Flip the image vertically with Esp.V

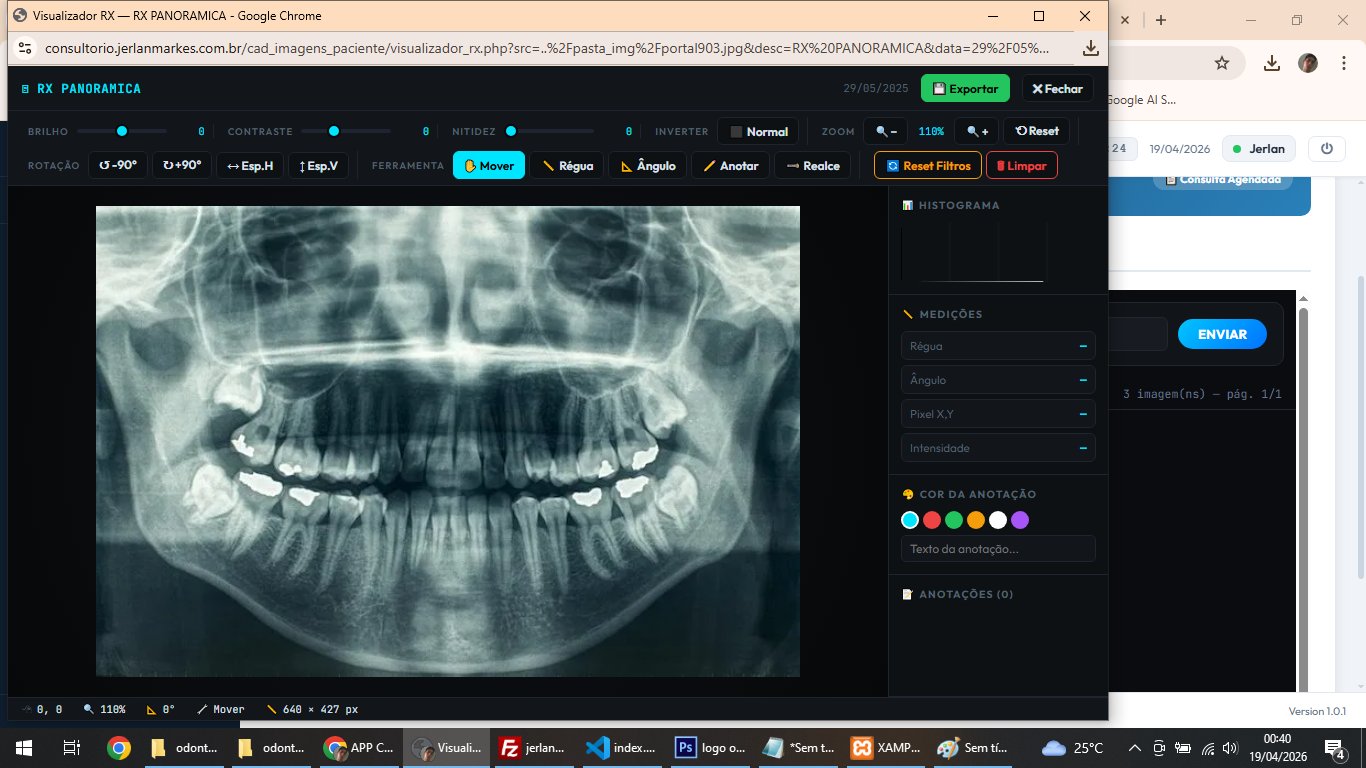pyautogui.click(x=318, y=165)
